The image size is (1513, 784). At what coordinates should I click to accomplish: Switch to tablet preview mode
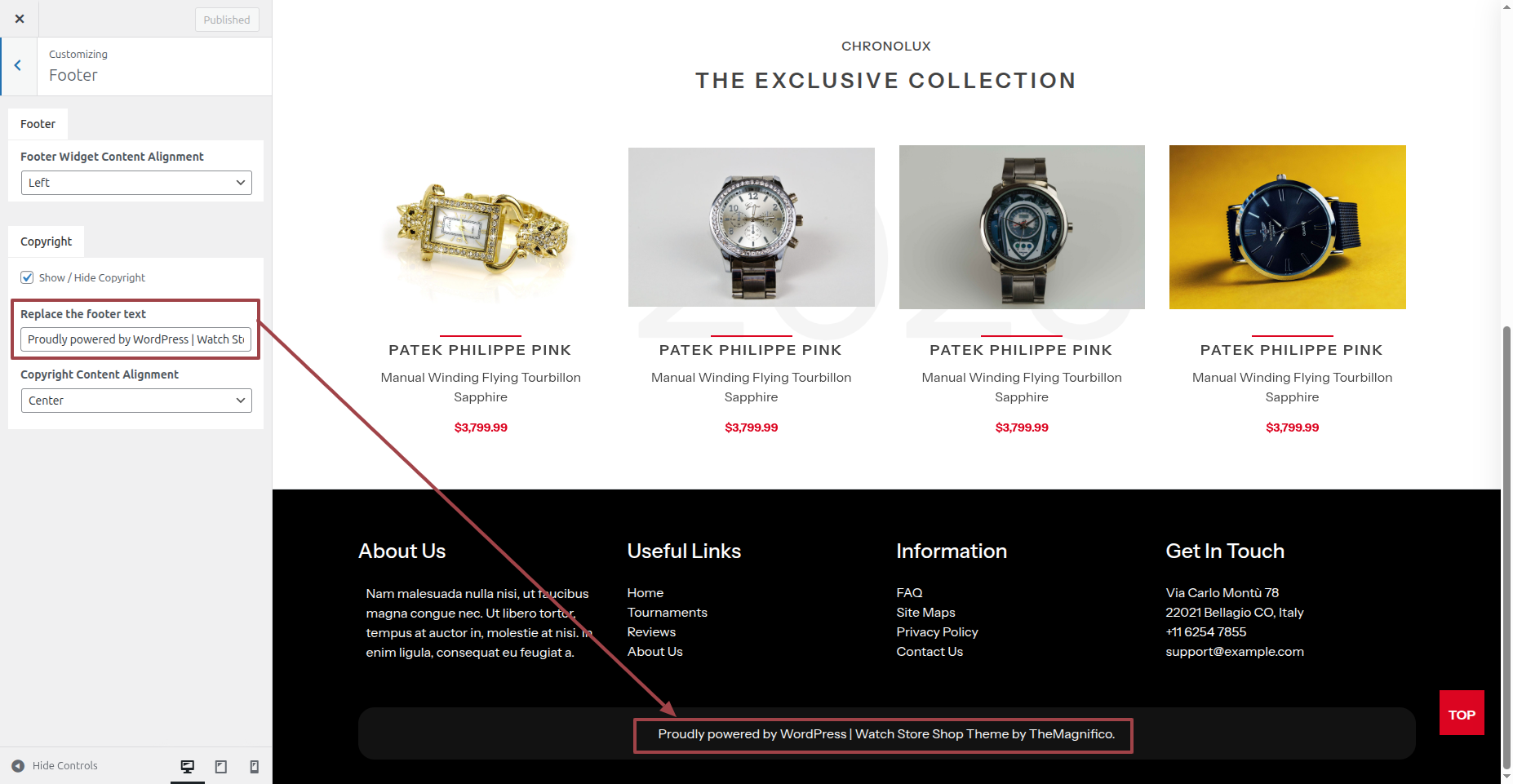coord(220,766)
